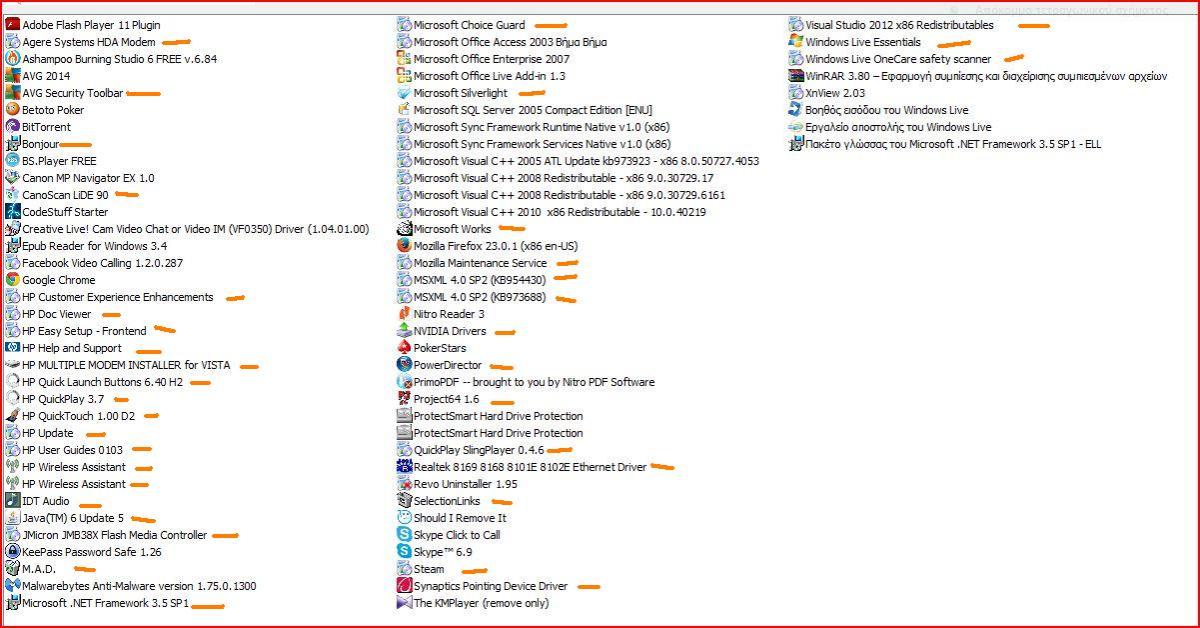Select 'CanoScan LiDE 90' text
This screenshot has height=628, width=1200.
click(x=65, y=195)
